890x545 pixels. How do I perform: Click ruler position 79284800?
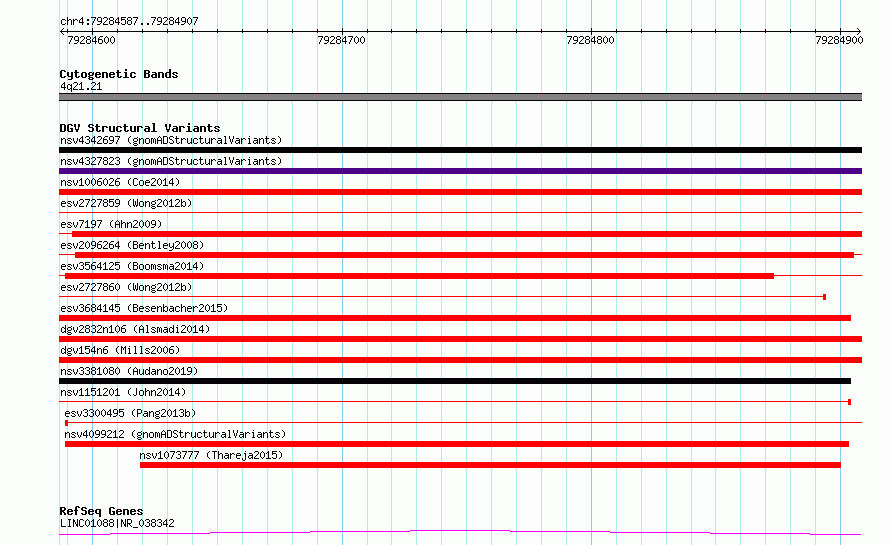click(x=590, y=40)
